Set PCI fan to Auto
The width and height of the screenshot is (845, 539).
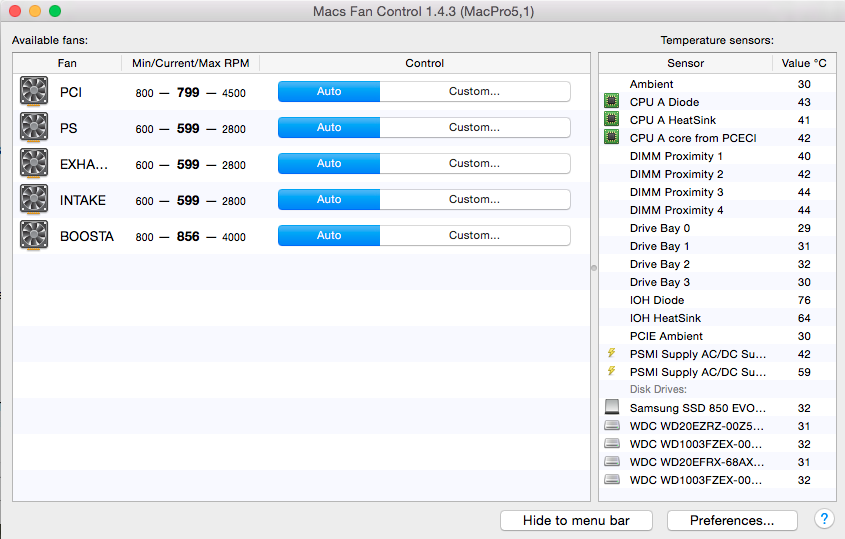(329, 92)
